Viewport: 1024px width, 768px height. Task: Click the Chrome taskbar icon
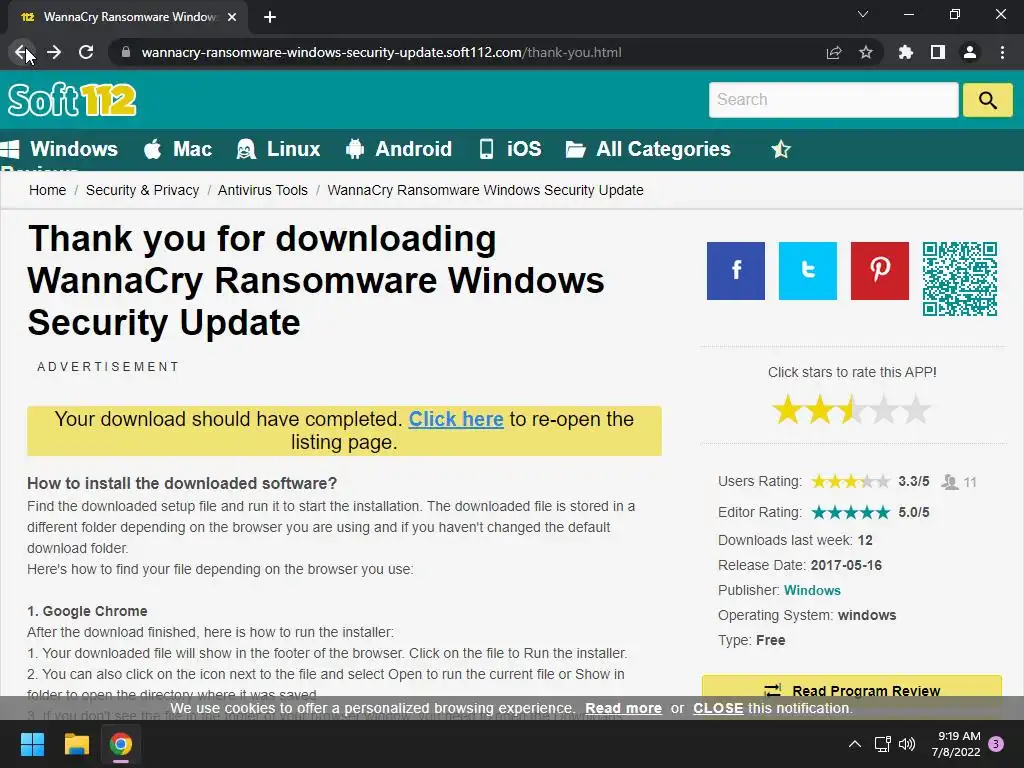point(121,744)
